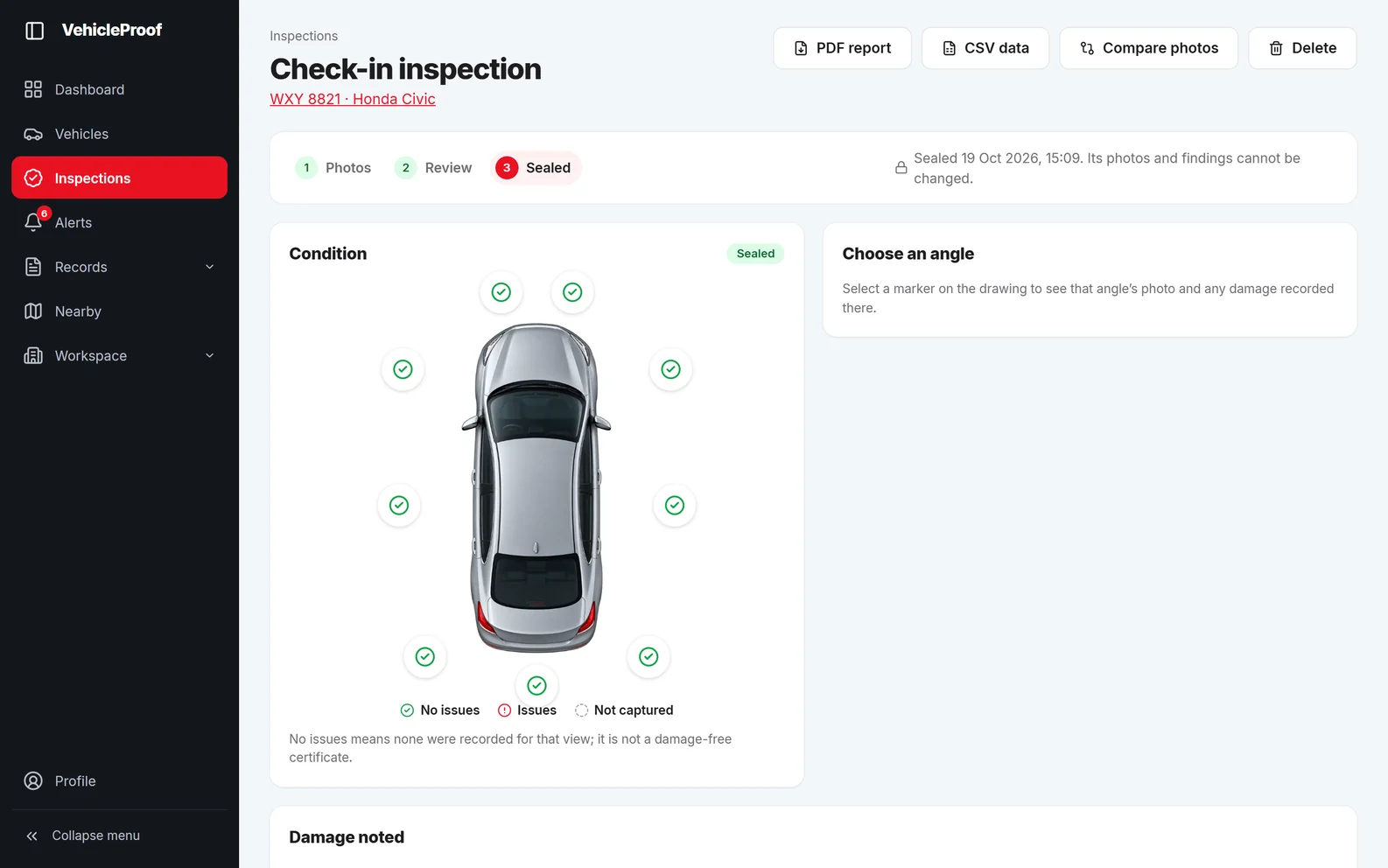Open the Profile page

[x=119, y=780]
